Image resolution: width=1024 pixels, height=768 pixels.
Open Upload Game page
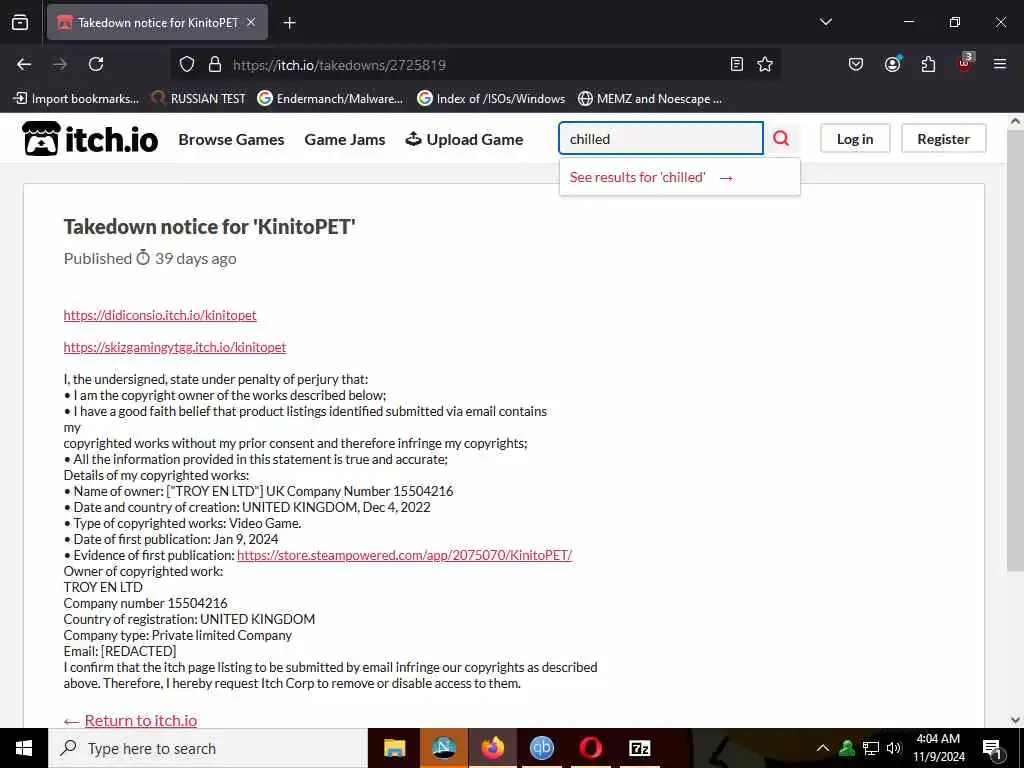464,139
